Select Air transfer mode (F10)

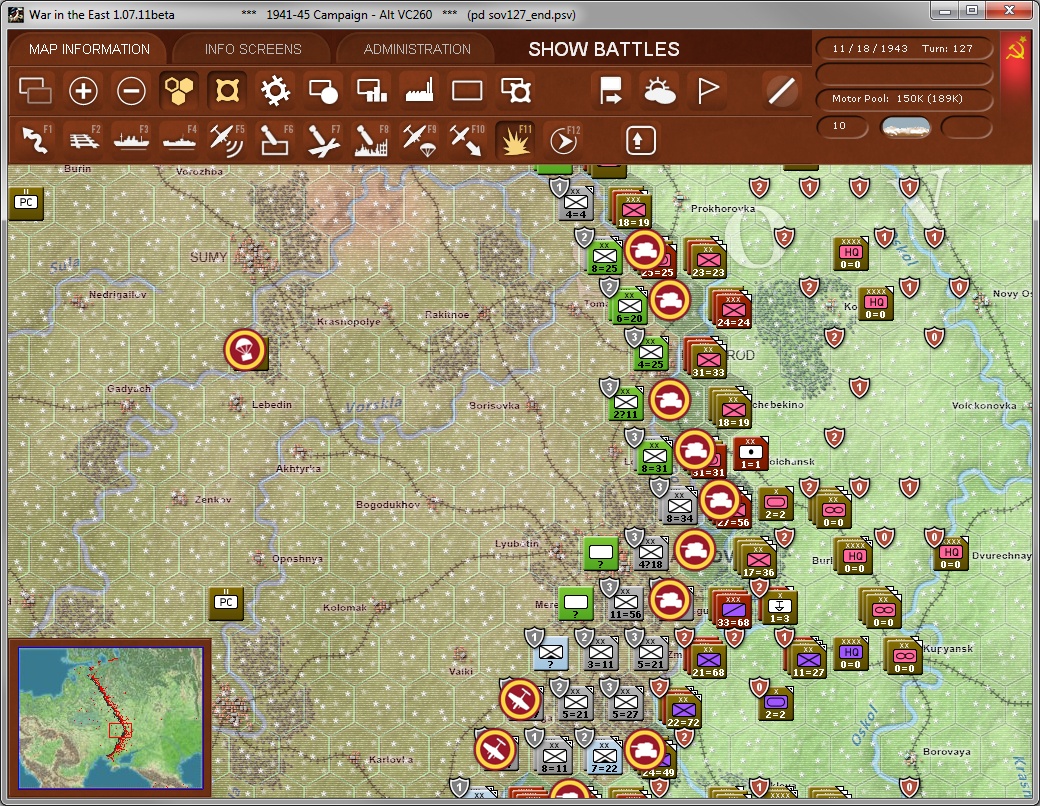click(x=467, y=139)
